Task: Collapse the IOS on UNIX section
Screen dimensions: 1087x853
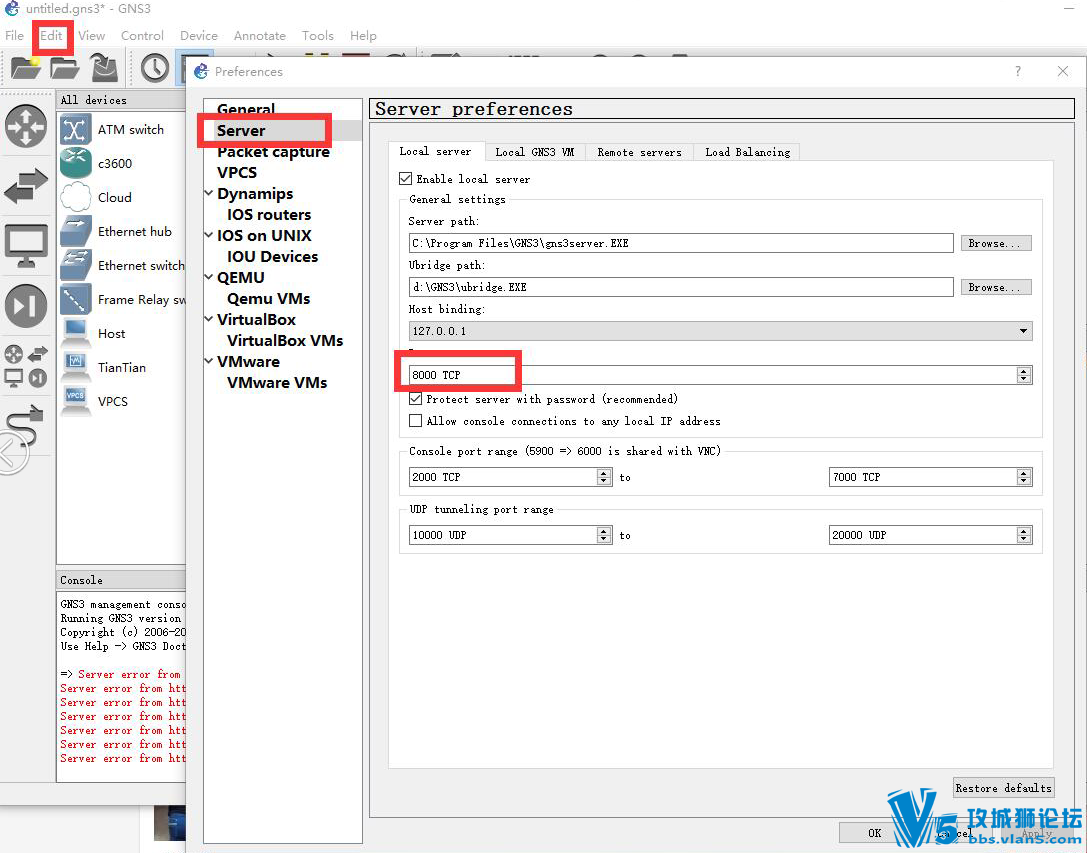Action: tap(209, 235)
